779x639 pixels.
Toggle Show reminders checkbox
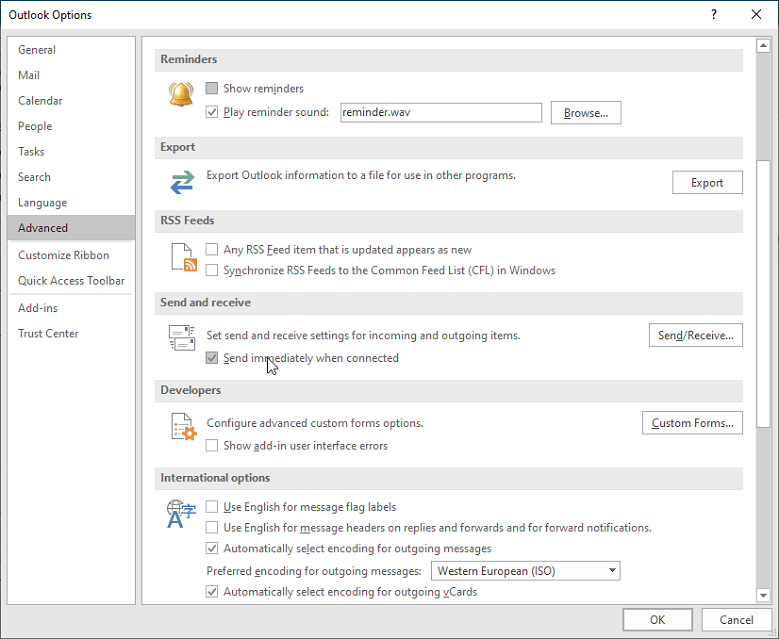coord(212,88)
